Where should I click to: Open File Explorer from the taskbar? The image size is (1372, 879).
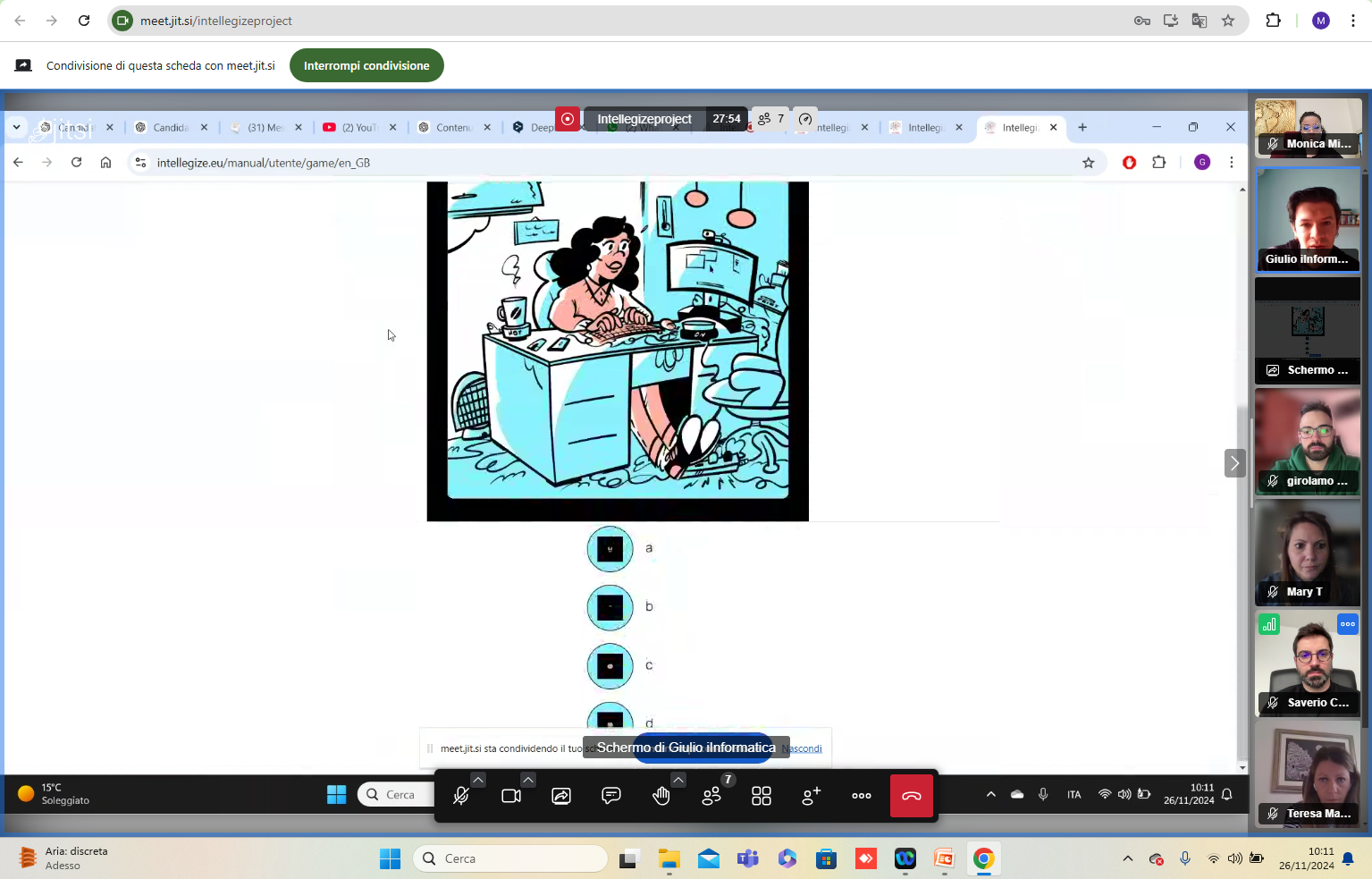pyautogui.click(x=669, y=858)
